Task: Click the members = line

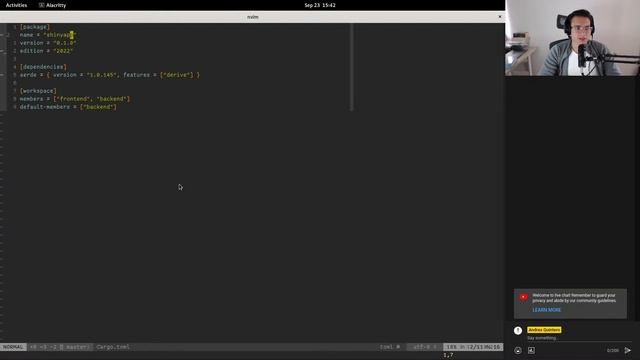Action: pos(75,99)
